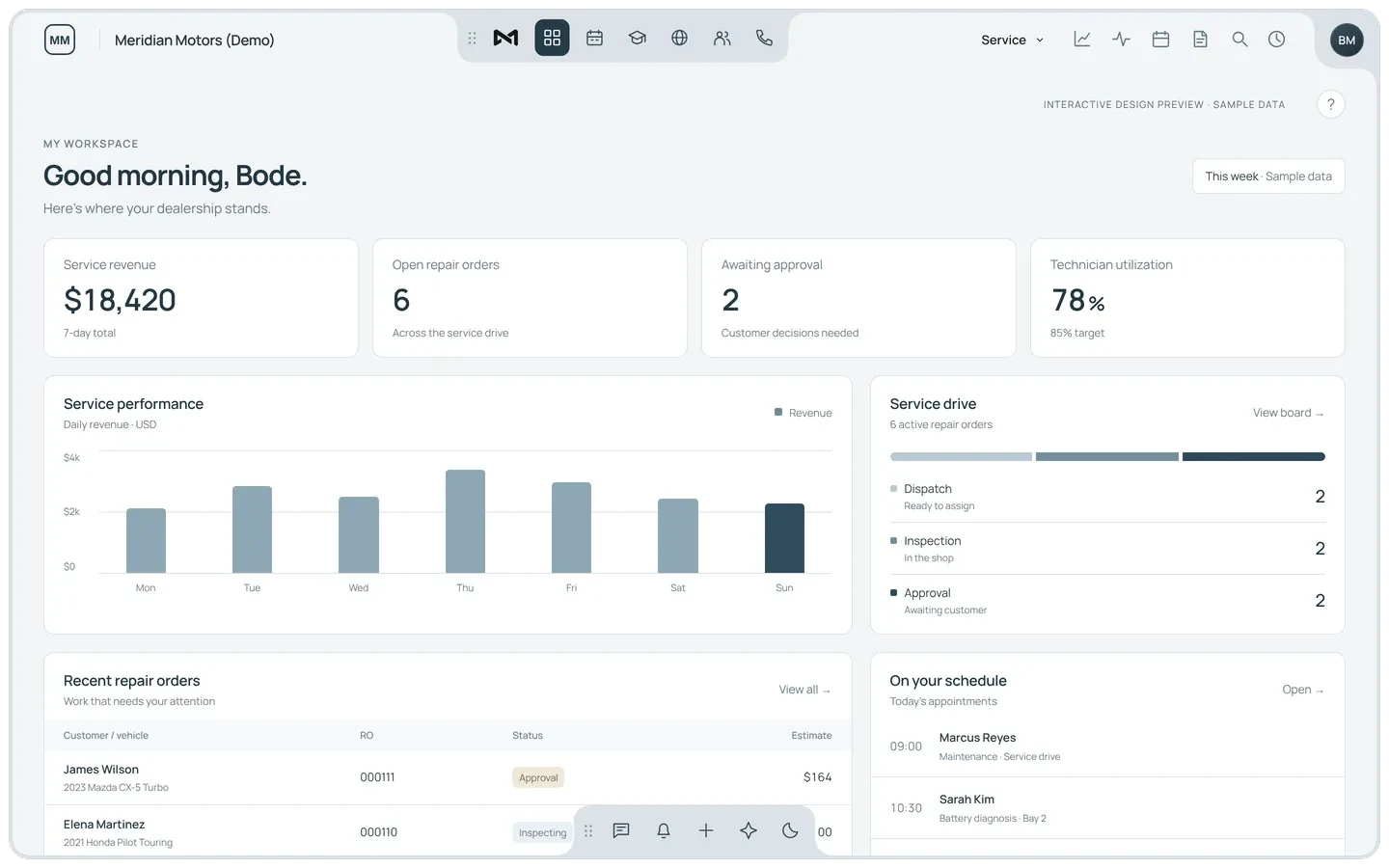Select the Approval row in Service drive
The height and width of the screenshot is (868, 1389).
(x=1107, y=601)
